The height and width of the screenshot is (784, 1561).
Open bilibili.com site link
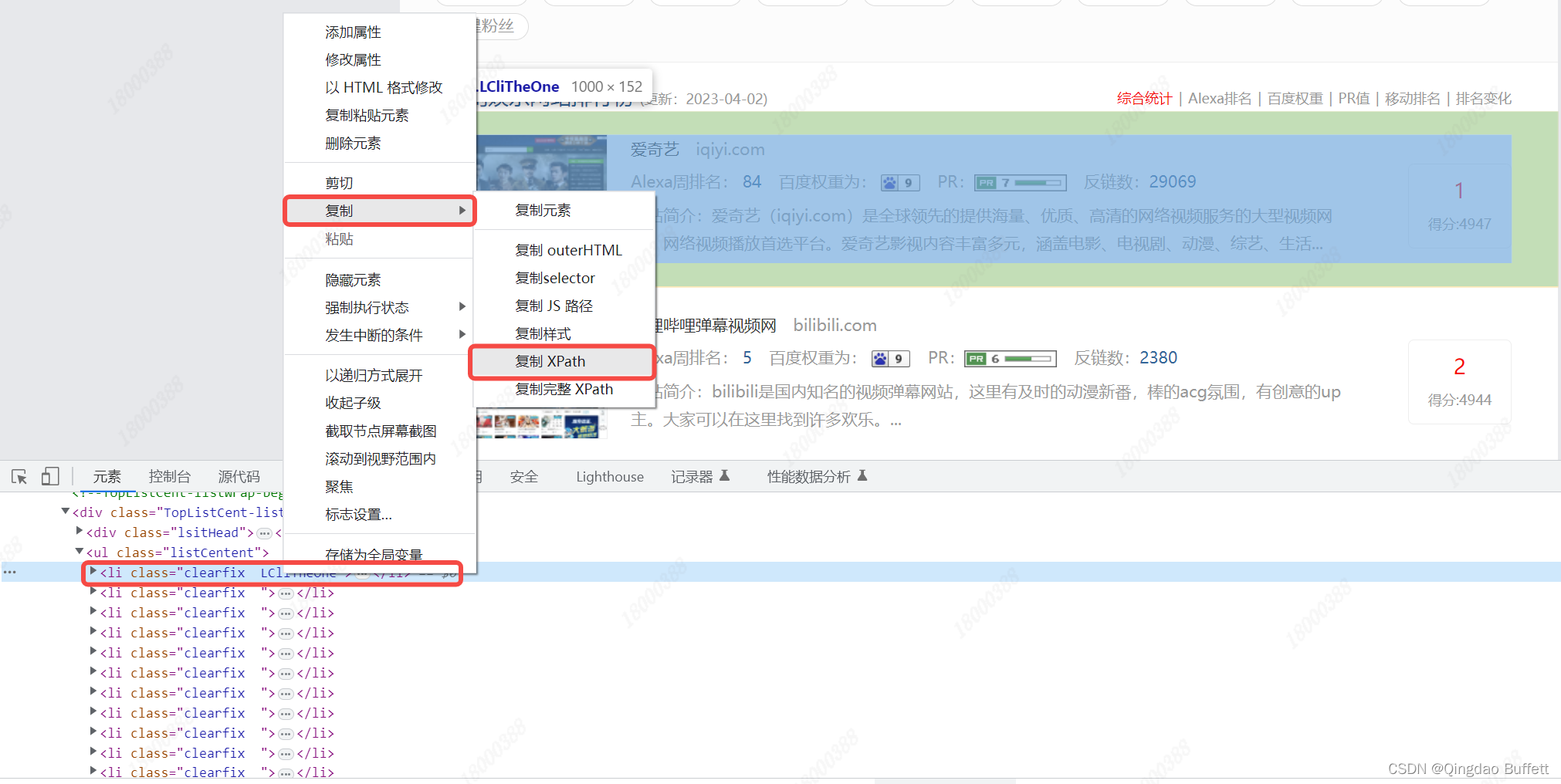(x=835, y=326)
